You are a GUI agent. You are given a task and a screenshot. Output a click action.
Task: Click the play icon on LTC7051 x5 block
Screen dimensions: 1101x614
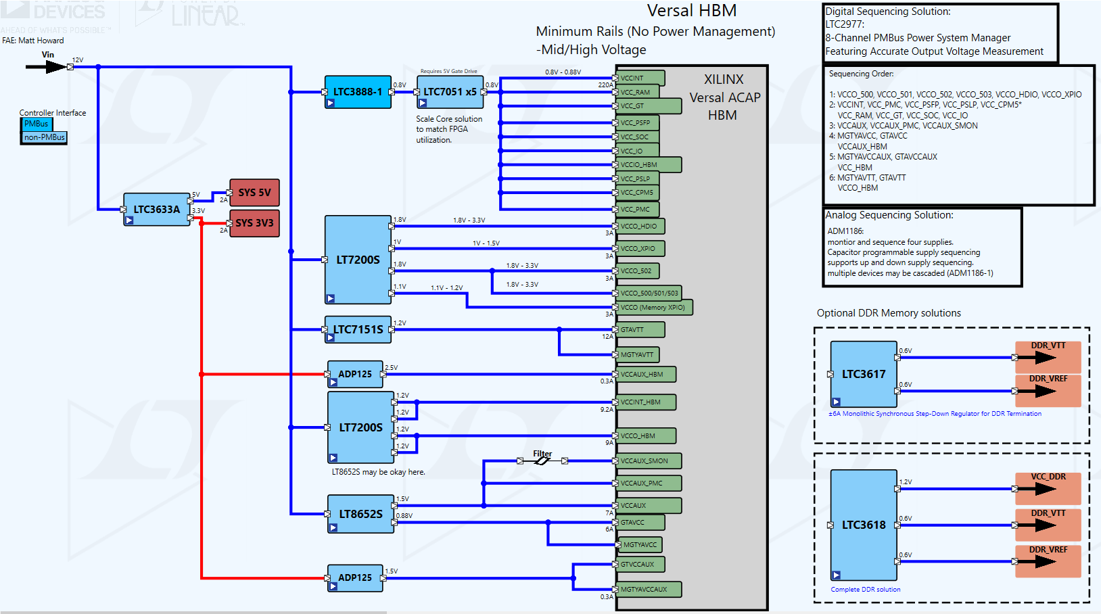(422, 103)
